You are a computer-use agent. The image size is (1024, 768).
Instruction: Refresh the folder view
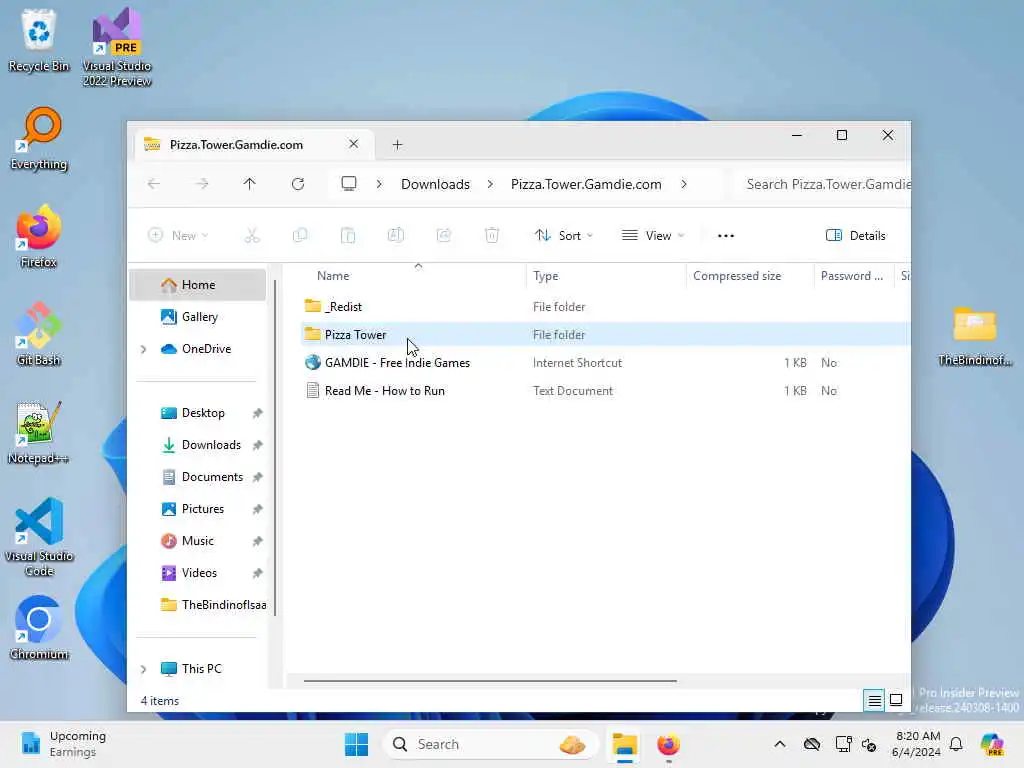point(298,184)
